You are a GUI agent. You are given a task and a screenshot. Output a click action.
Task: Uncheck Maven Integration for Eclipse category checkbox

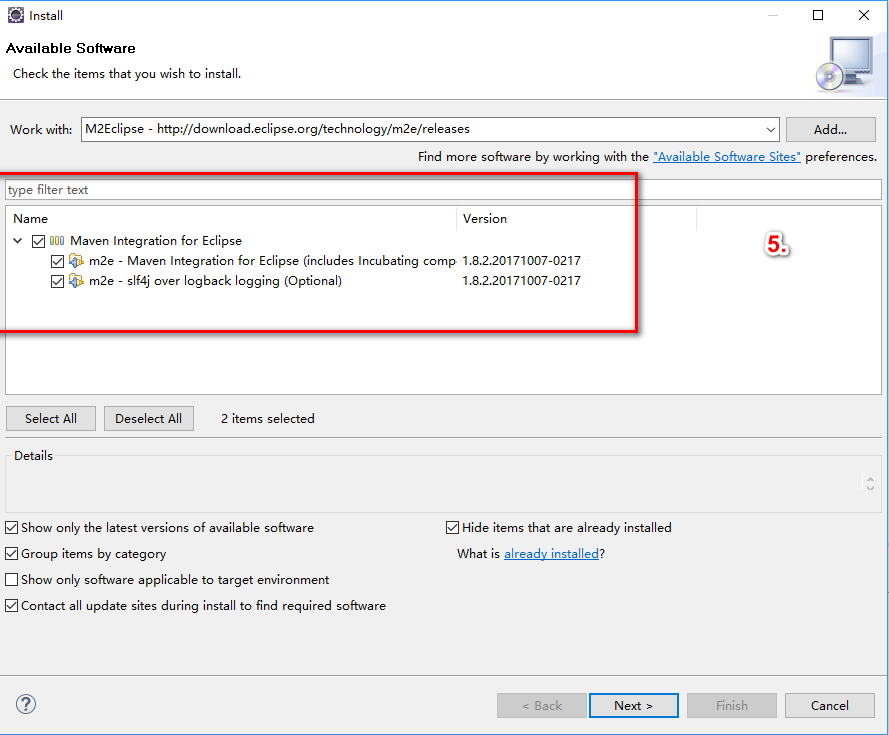[38, 241]
